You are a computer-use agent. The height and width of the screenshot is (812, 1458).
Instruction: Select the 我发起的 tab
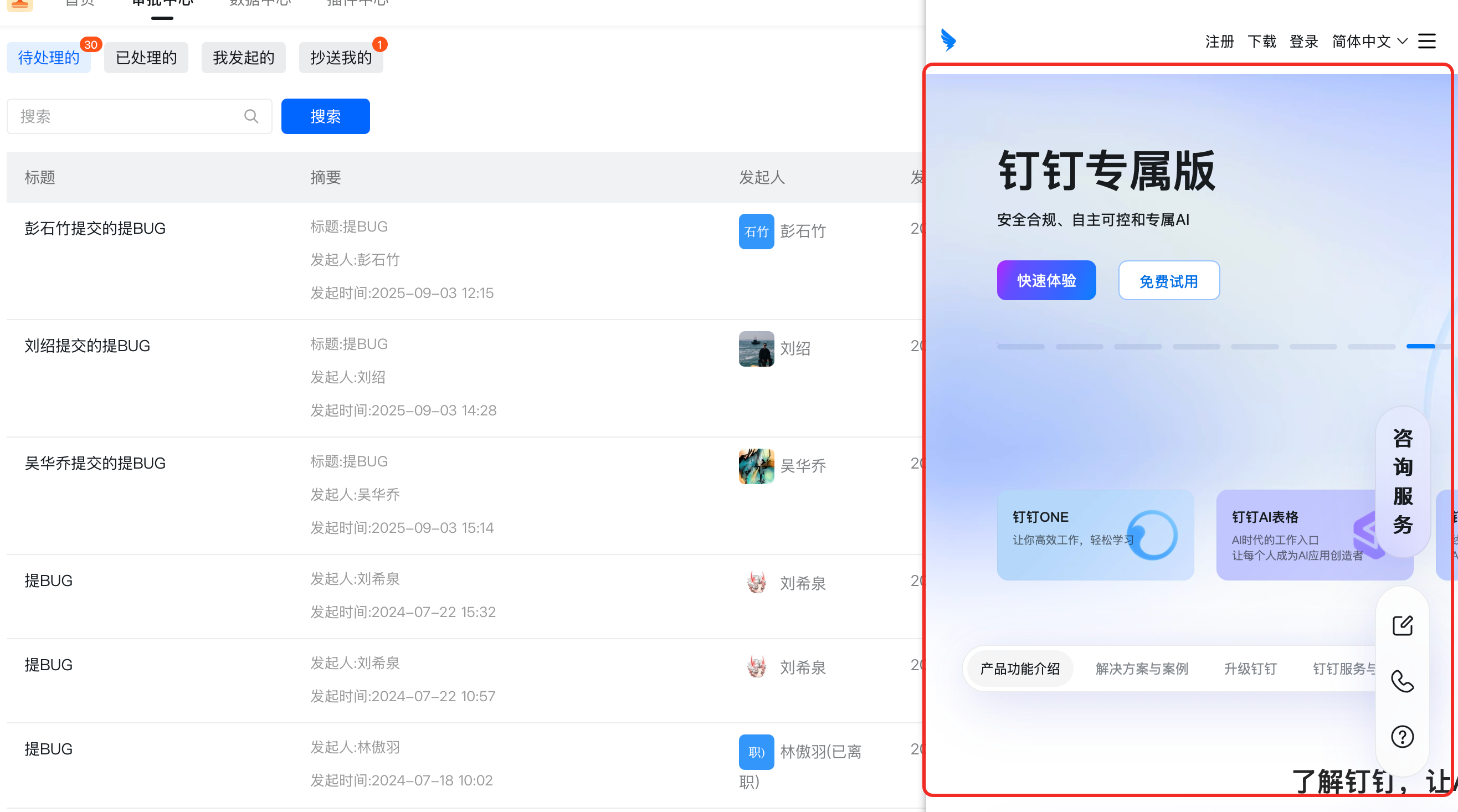243,58
